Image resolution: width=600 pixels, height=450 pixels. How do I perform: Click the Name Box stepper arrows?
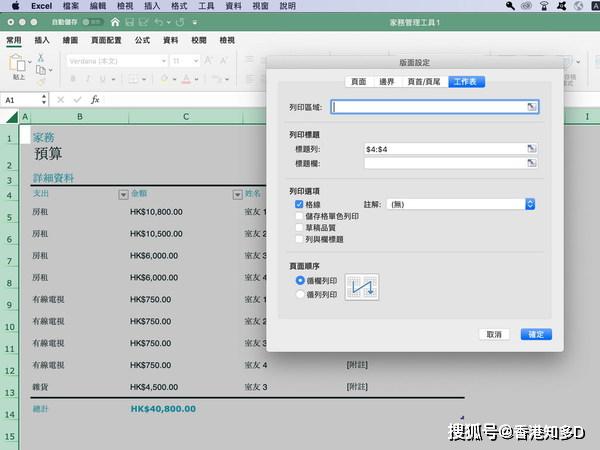[44, 100]
